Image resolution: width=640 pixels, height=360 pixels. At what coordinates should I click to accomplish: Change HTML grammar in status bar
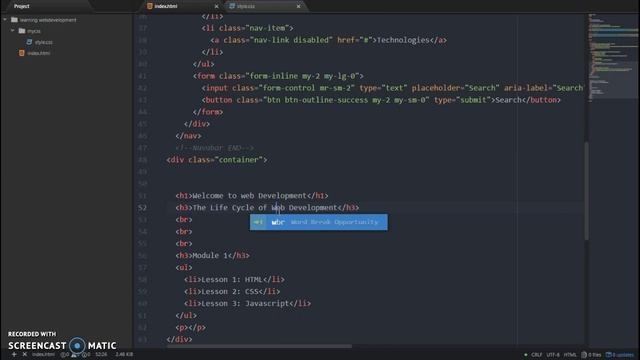click(x=570, y=355)
